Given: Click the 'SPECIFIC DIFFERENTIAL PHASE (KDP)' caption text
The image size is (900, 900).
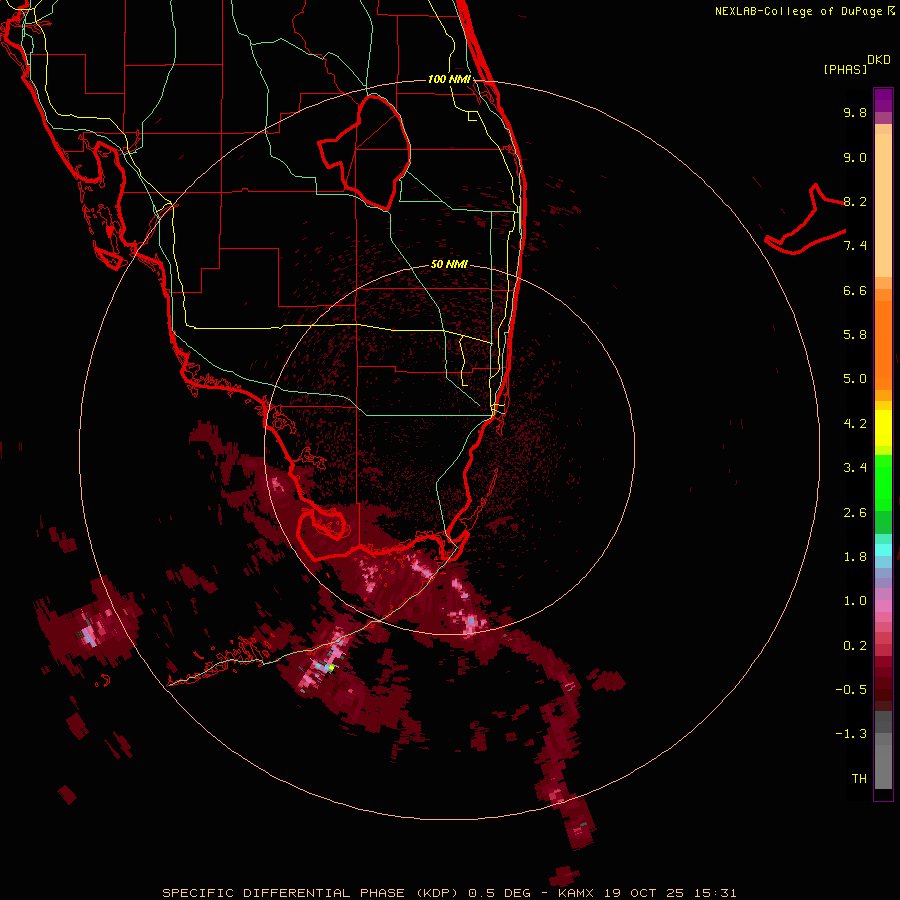Looking at the screenshot, I should point(312,893).
